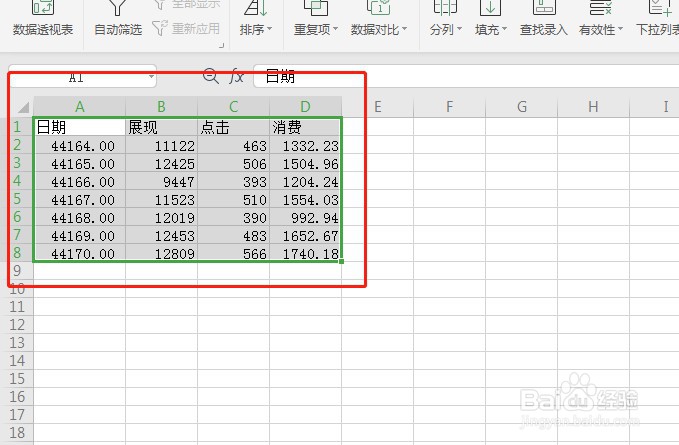Click the 日期 header cell A1
Screen dimensions: 679x445
(x=79, y=127)
